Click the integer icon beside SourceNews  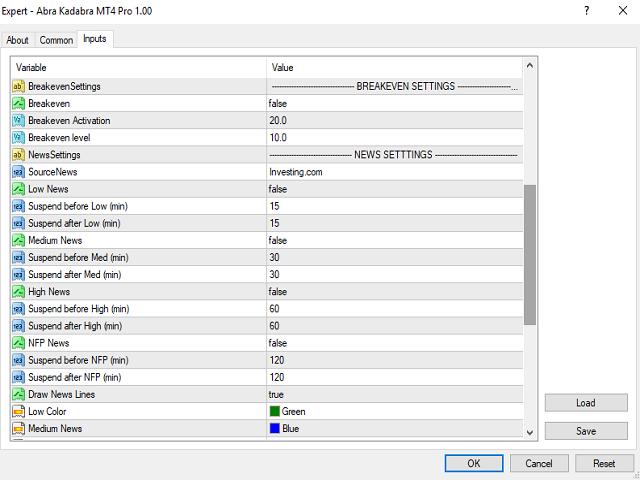[18, 172]
